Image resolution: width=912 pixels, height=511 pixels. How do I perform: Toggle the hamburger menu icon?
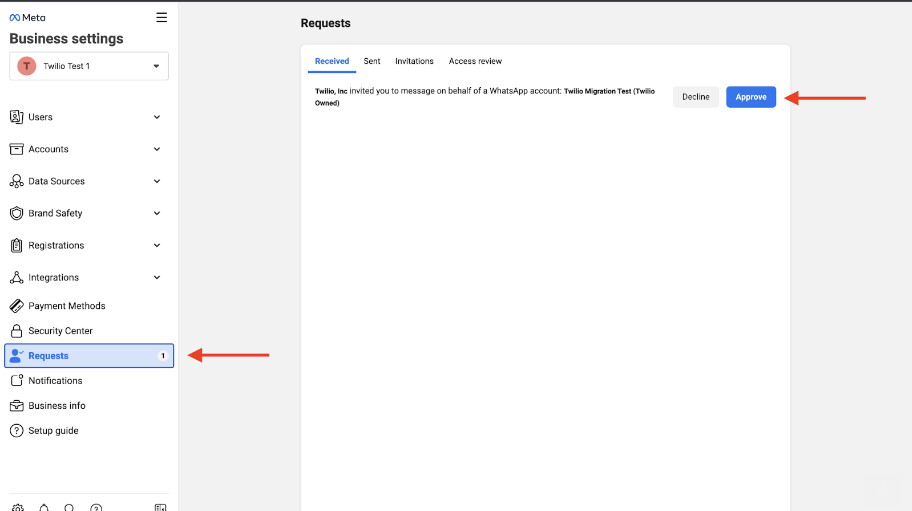point(162,17)
